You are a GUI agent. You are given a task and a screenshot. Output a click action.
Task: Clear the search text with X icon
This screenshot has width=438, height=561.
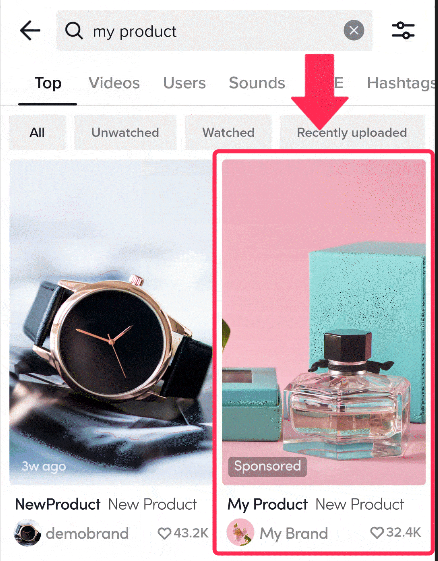coord(354,30)
